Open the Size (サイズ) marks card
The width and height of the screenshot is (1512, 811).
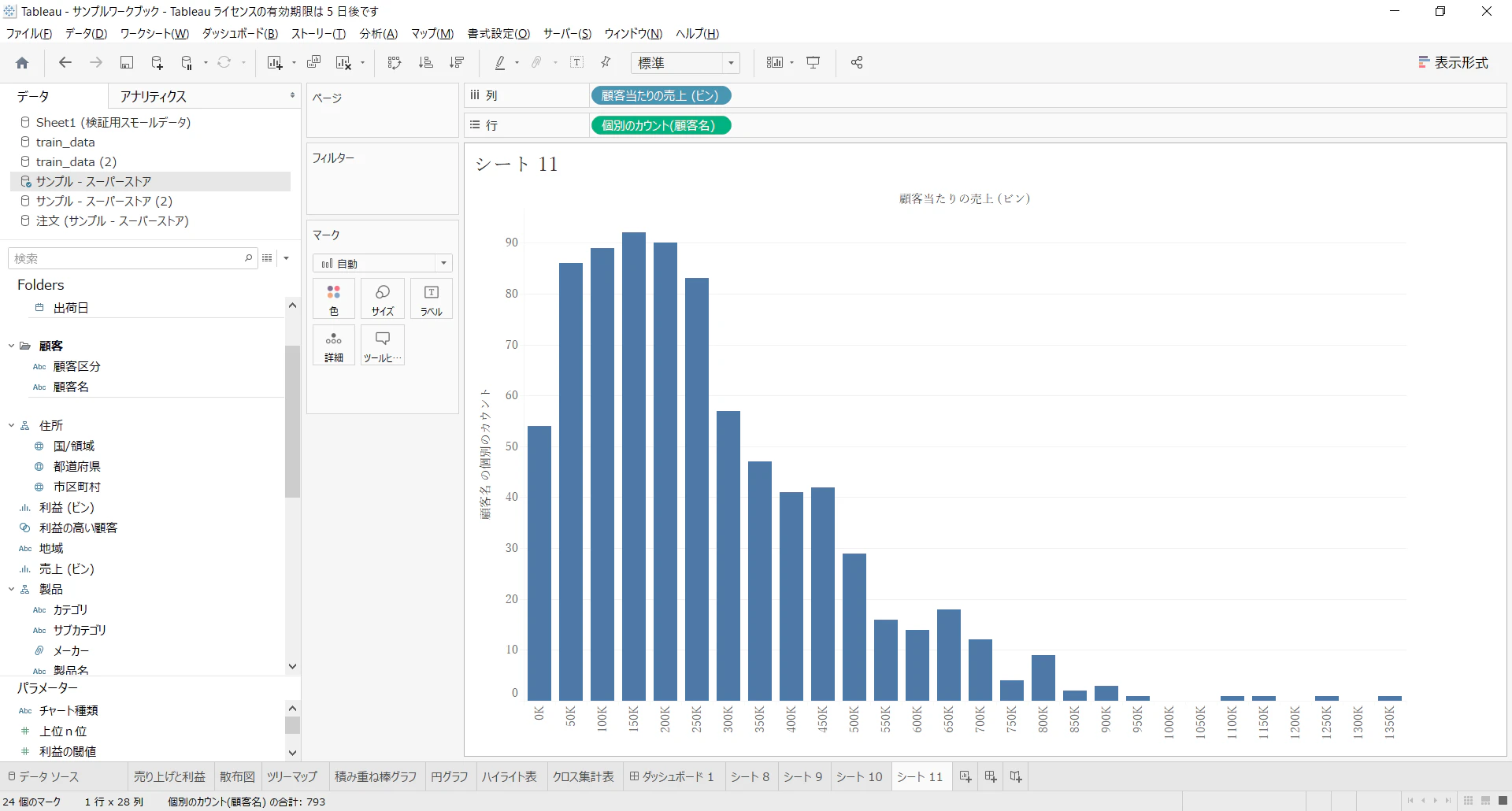pyautogui.click(x=383, y=299)
